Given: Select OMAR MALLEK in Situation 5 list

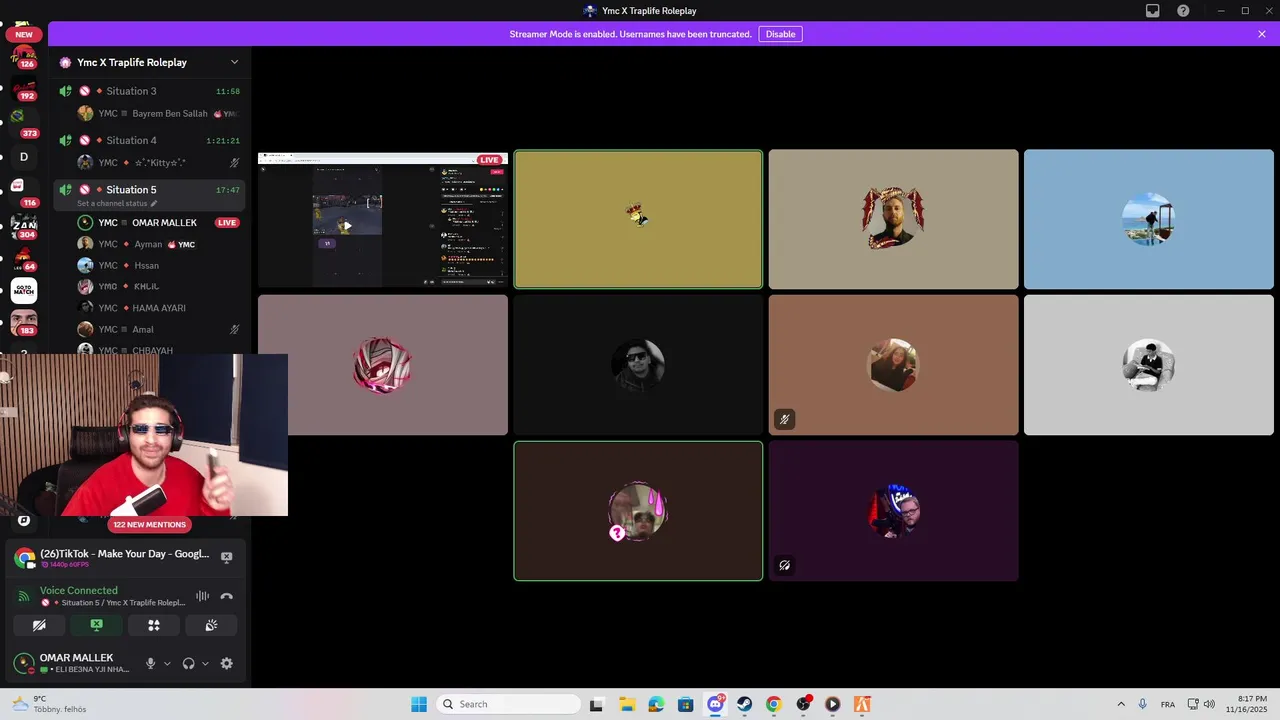Looking at the screenshot, I should click(x=159, y=222).
